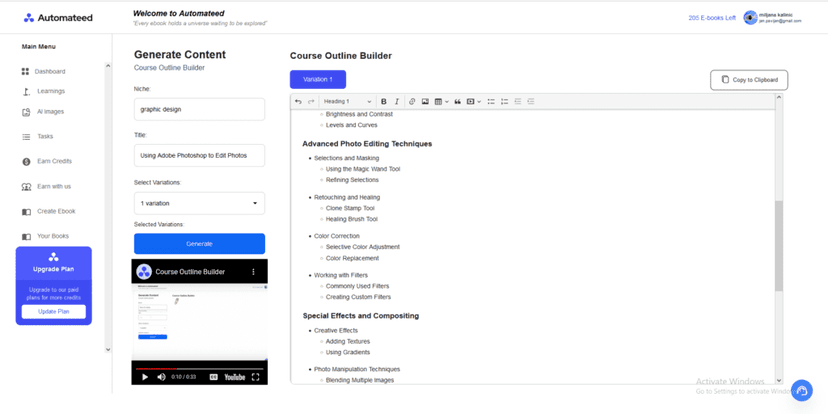Increase indent of list item
828x414 pixels.
531,101
